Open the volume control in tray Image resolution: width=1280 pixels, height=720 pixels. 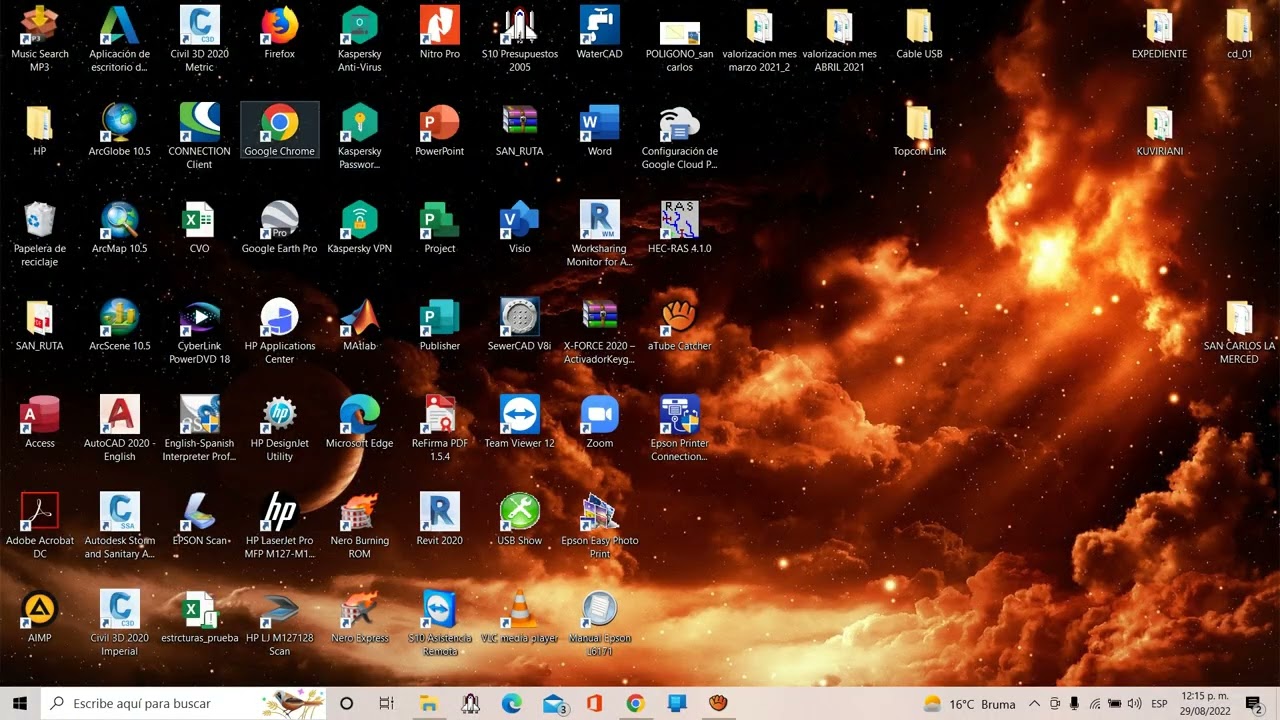click(1134, 704)
